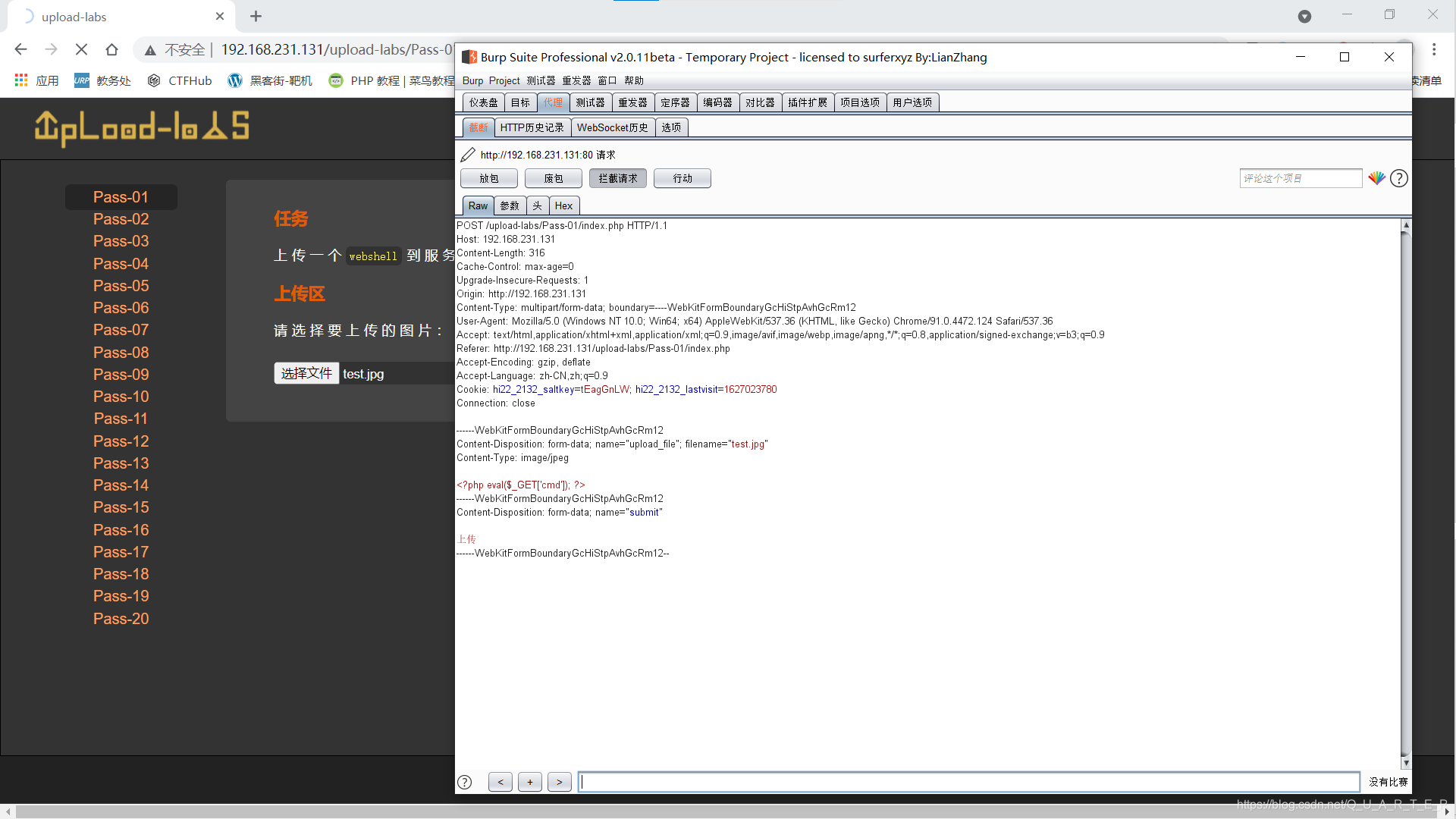Select the 头 headers view tab
This screenshot has width=1456, height=819.
click(537, 206)
